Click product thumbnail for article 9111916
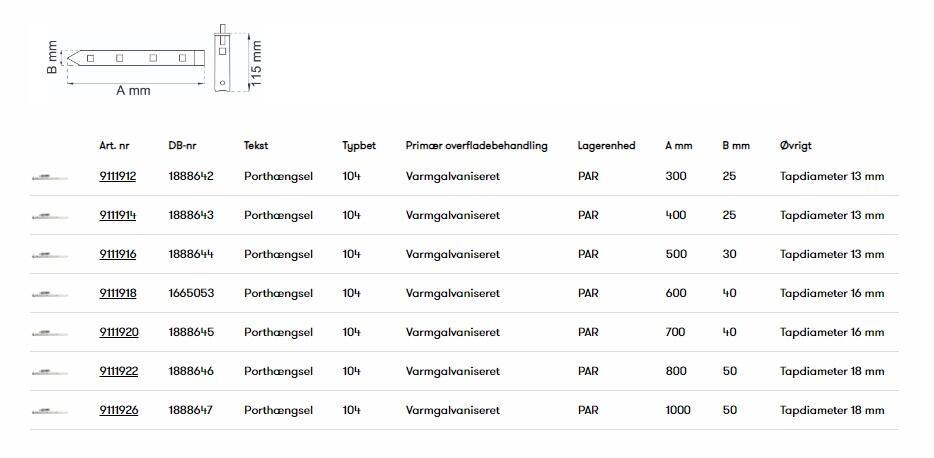Image resolution: width=934 pixels, height=458 pixels. tap(49, 255)
